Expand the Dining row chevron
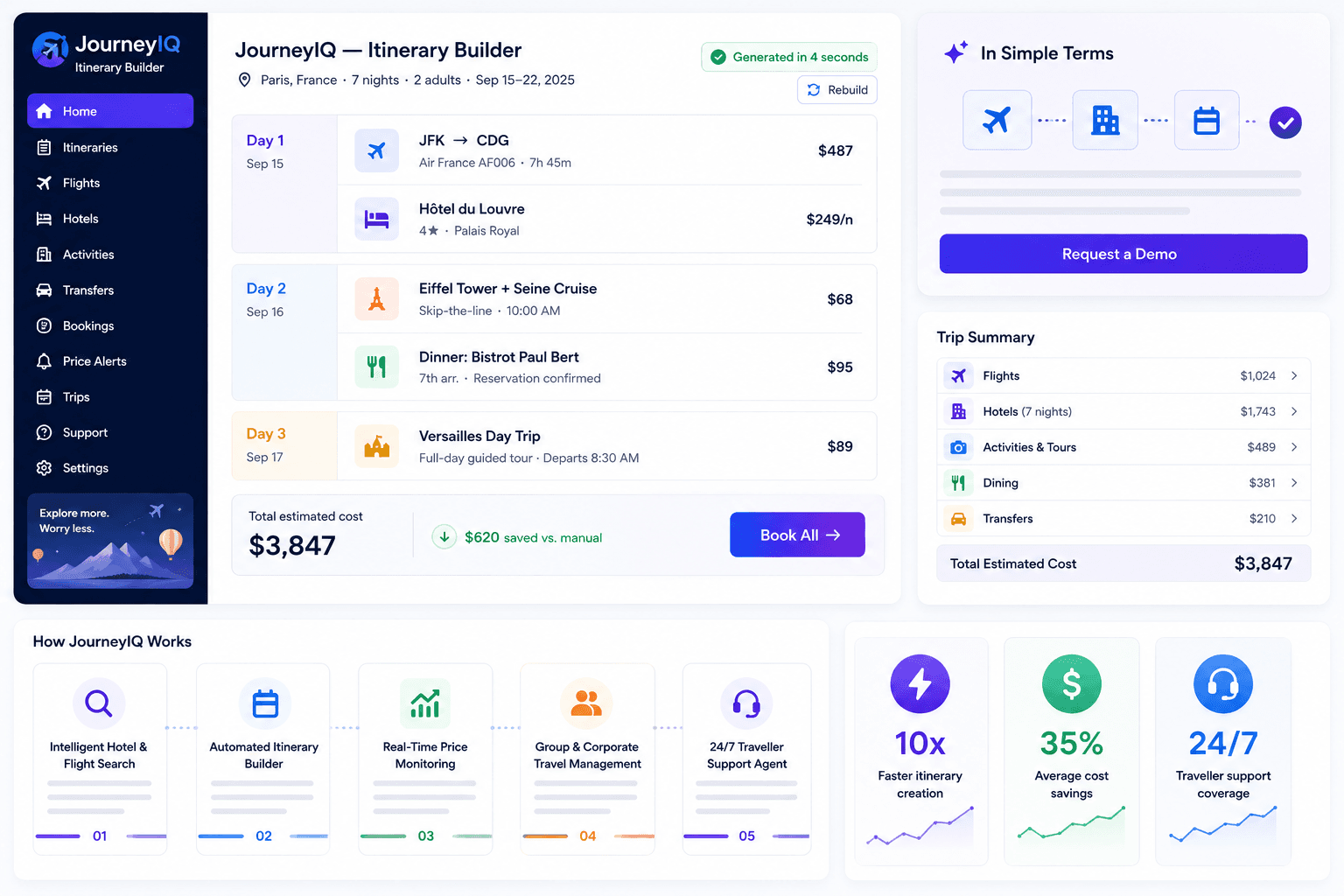This screenshot has height=896, width=1344. pyautogui.click(x=1294, y=483)
